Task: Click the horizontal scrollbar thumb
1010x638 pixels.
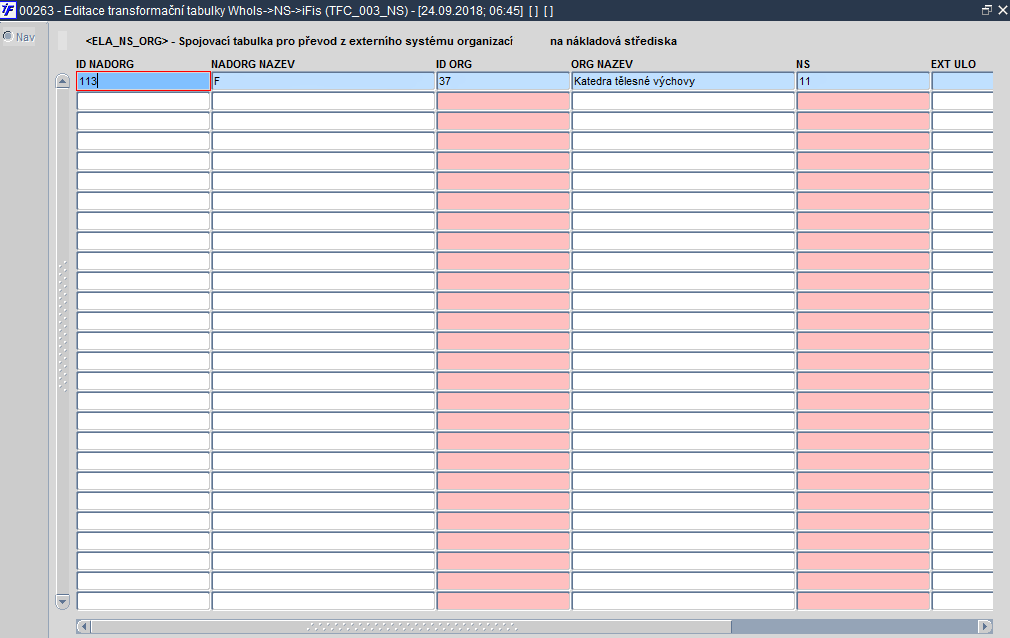Action: 411,626
